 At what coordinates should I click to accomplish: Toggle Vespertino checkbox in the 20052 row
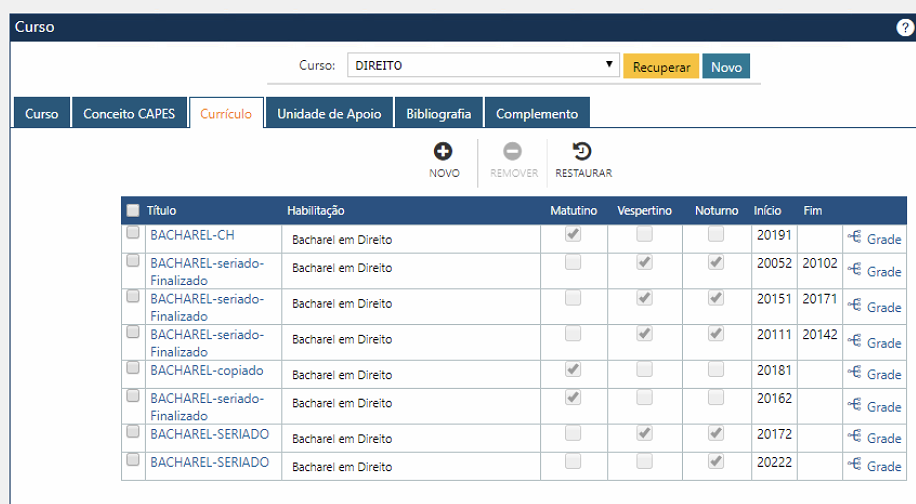pyautogui.click(x=644, y=262)
